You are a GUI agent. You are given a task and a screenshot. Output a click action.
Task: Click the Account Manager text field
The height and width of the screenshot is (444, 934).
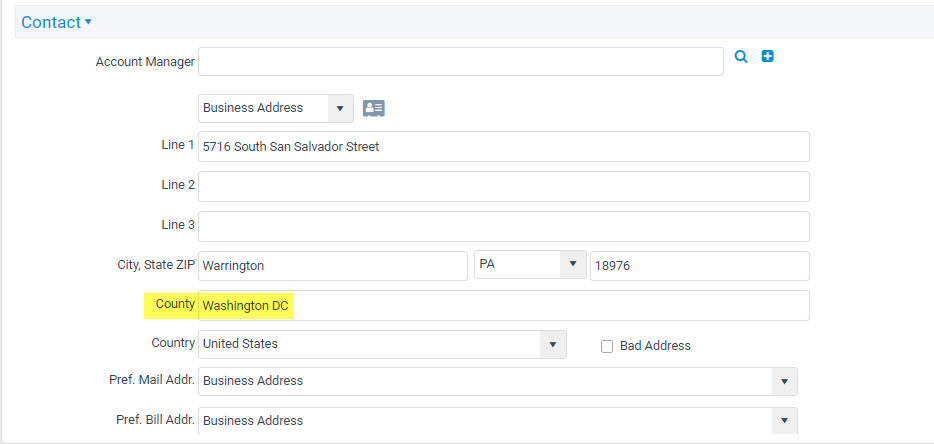point(461,61)
